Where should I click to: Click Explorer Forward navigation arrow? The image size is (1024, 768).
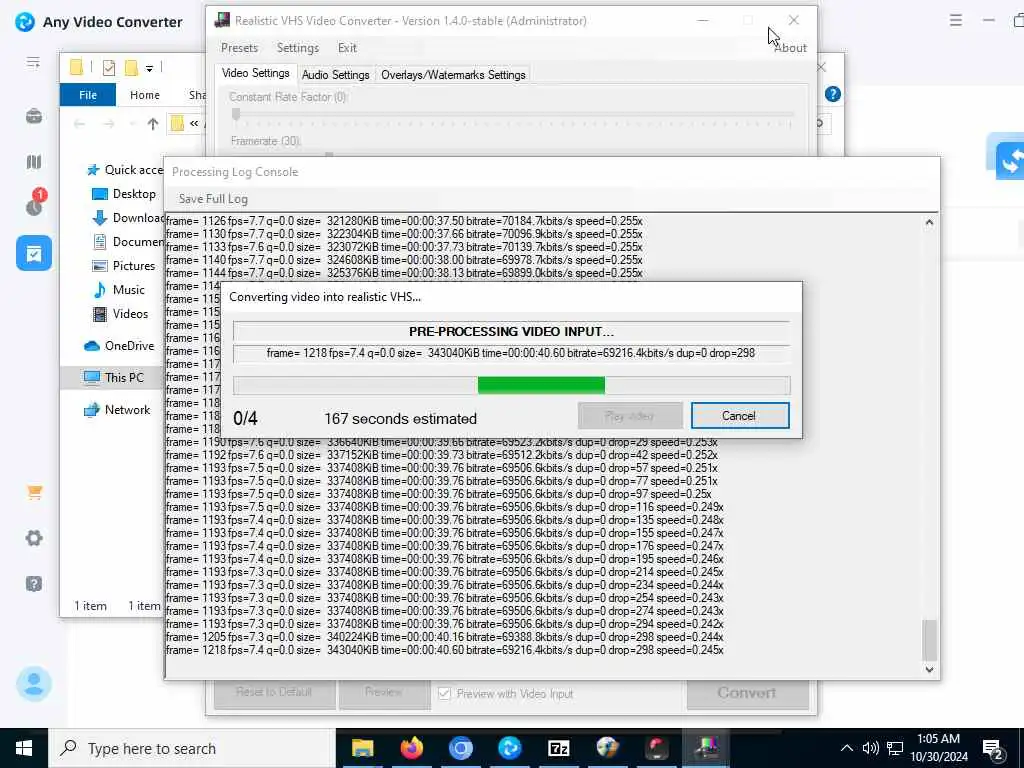point(108,123)
